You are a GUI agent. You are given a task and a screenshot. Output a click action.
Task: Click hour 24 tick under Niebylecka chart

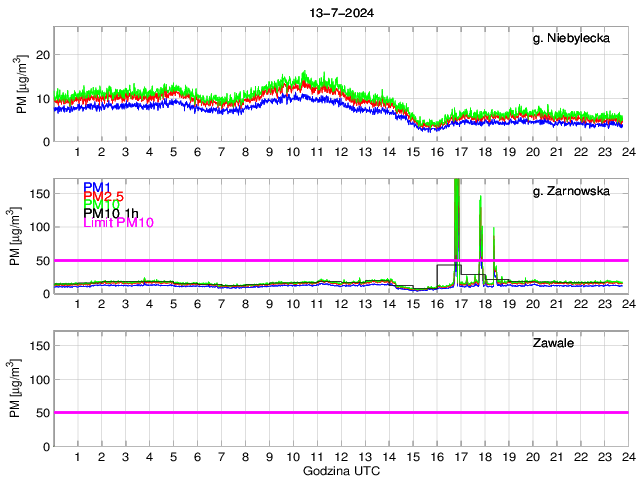[627, 153]
